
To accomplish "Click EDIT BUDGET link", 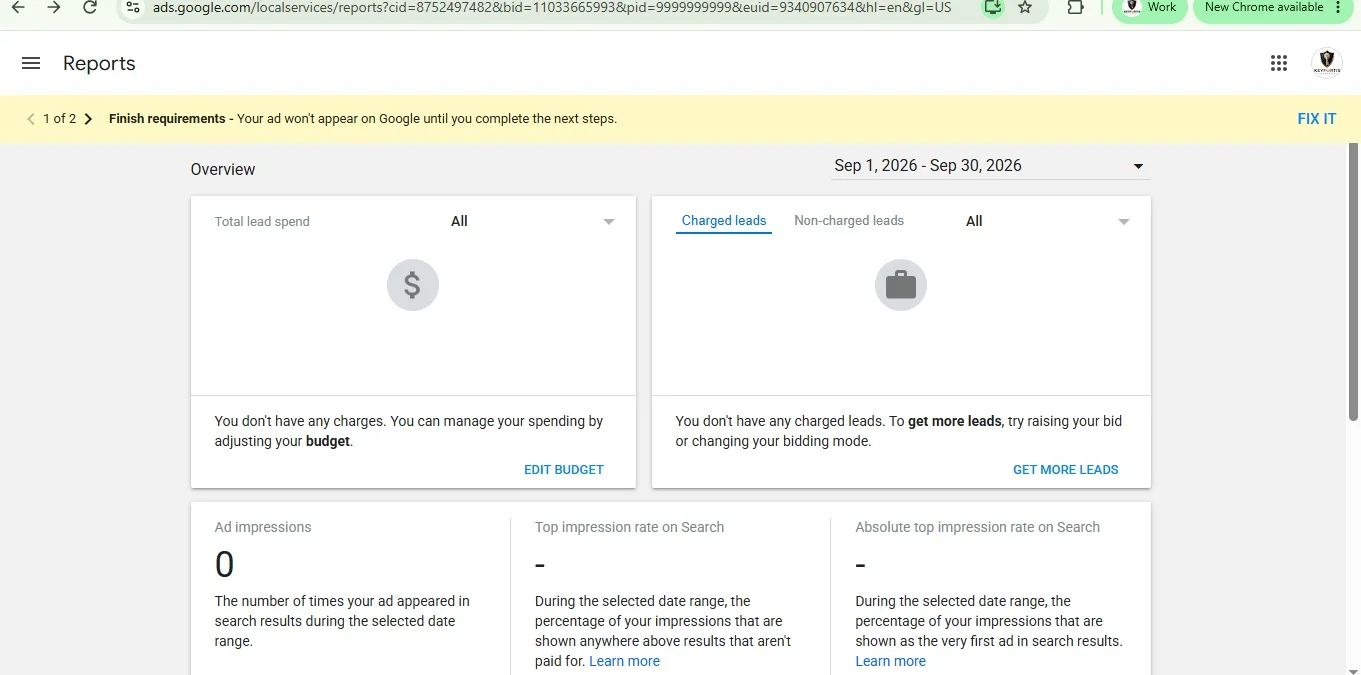I will (564, 469).
